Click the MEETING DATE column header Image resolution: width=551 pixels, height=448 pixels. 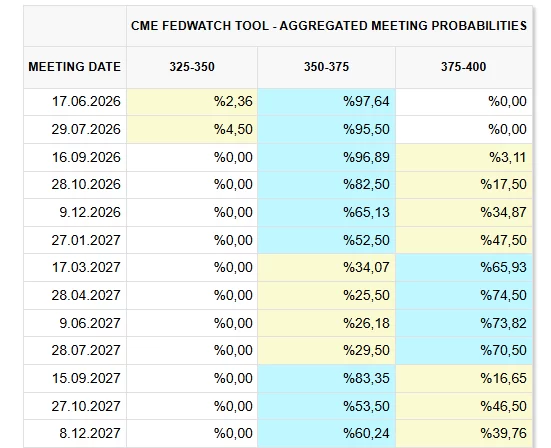75,67
